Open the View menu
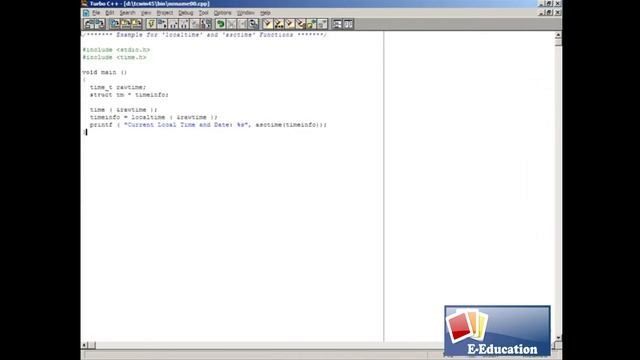This screenshot has width=640, height=360. coord(146,13)
